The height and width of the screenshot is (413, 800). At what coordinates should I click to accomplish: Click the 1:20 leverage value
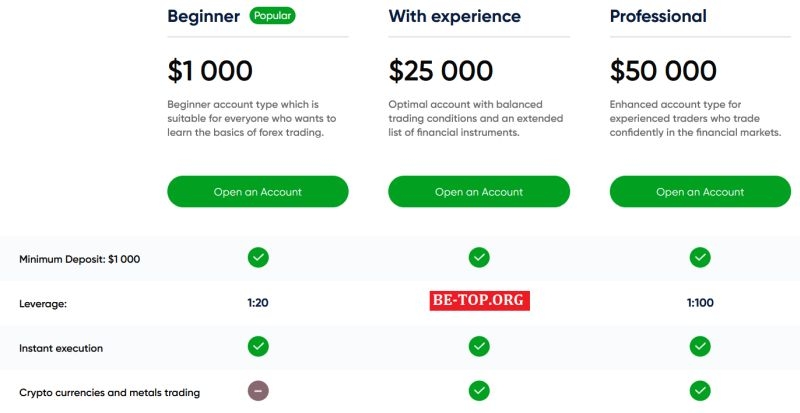[258, 302]
